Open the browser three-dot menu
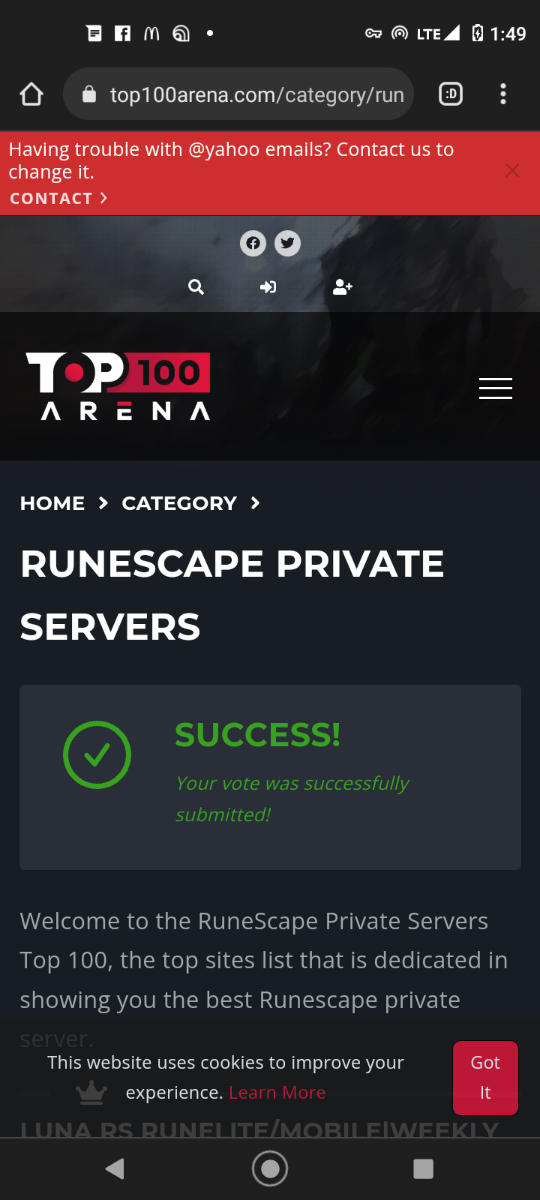The height and width of the screenshot is (1200, 540). [503, 95]
